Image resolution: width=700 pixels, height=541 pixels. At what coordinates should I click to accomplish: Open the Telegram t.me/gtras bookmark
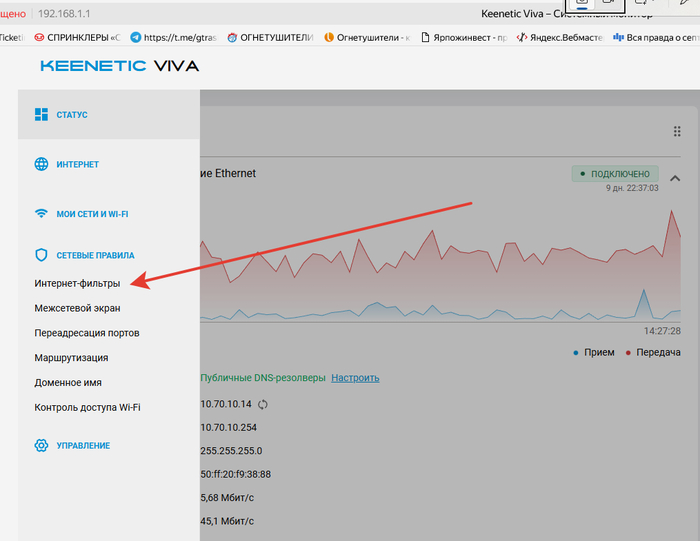coord(172,37)
